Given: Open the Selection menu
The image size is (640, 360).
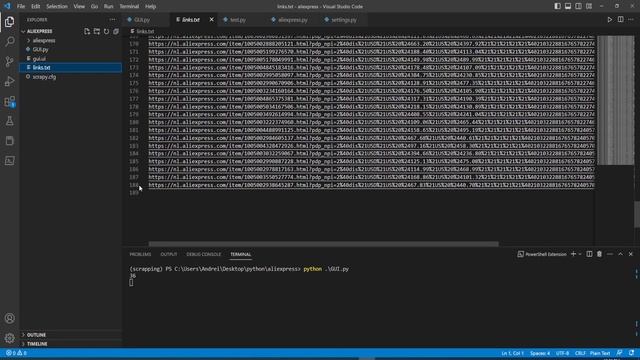Looking at the screenshot, I should [x=57, y=7].
